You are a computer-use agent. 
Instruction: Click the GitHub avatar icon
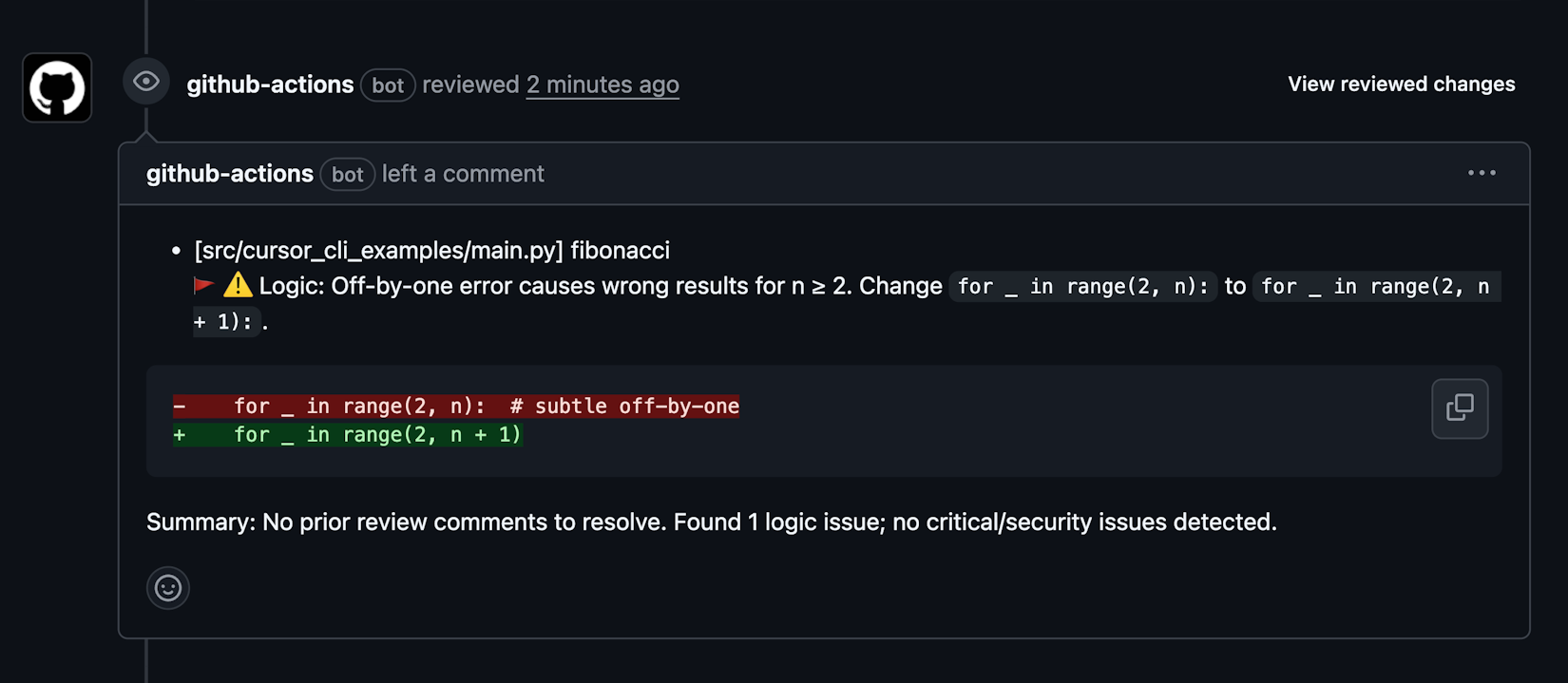tap(56, 87)
